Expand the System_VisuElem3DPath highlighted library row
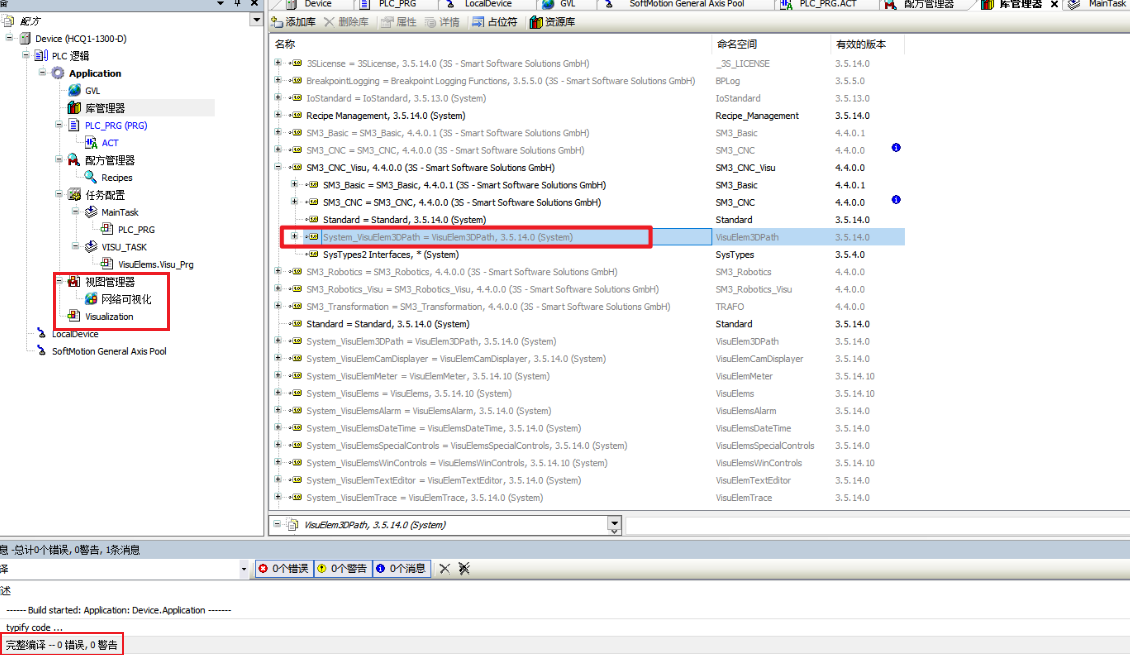The height and width of the screenshot is (655, 1130). click(x=294, y=237)
